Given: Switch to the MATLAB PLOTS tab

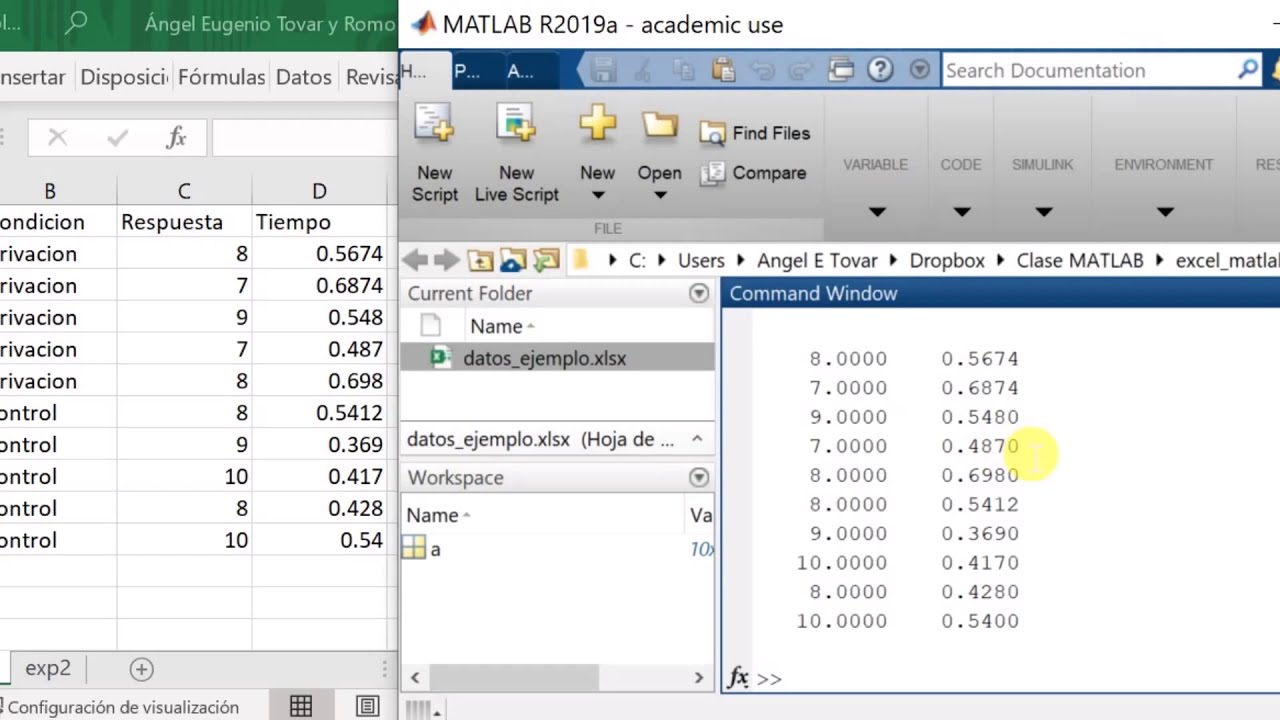Looking at the screenshot, I should click(x=467, y=70).
